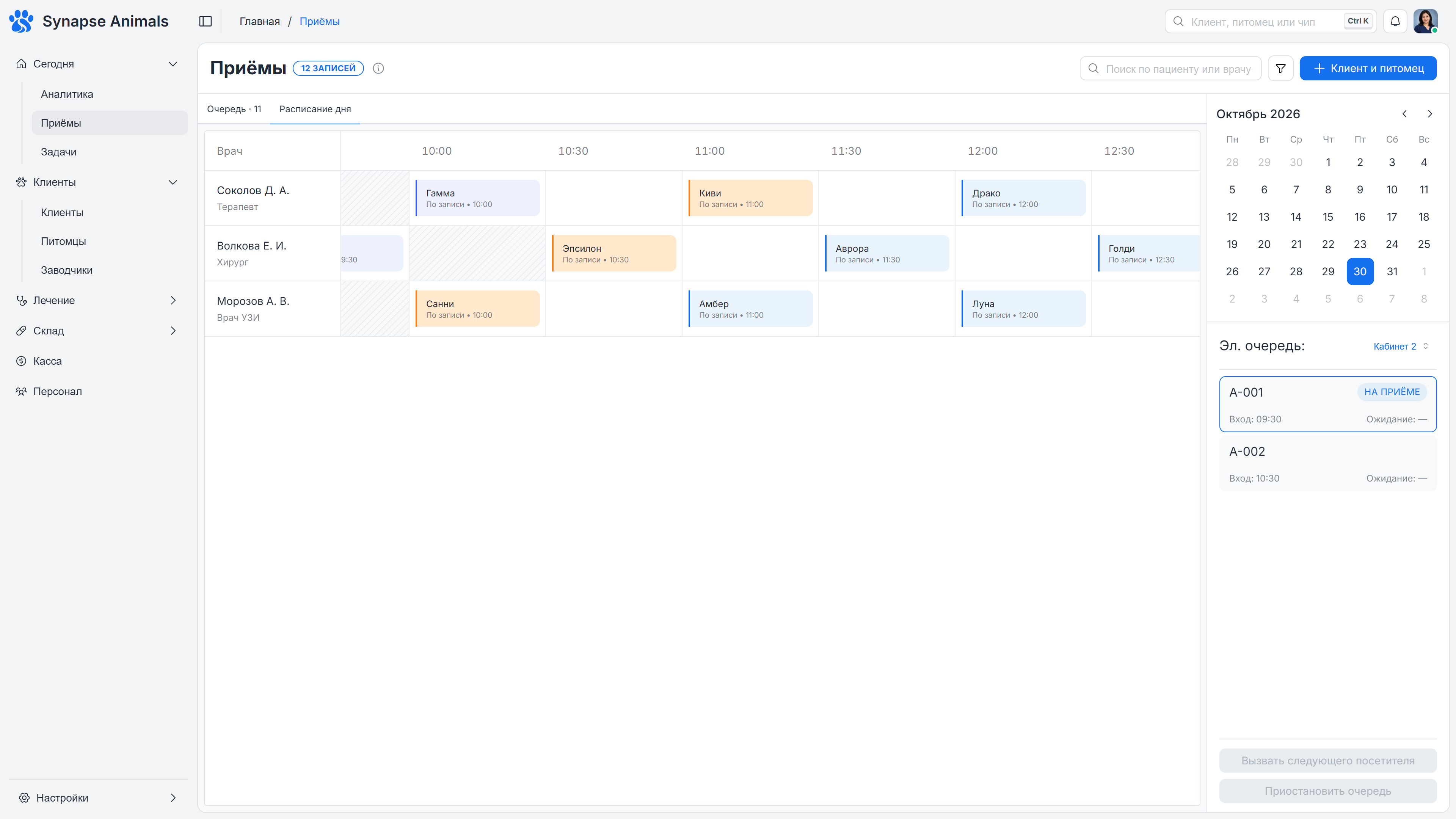The width and height of the screenshot is (1456, 819).
Task: Go to previous month in calendar
Action: pyautogui.click(x=1404, y=114)
